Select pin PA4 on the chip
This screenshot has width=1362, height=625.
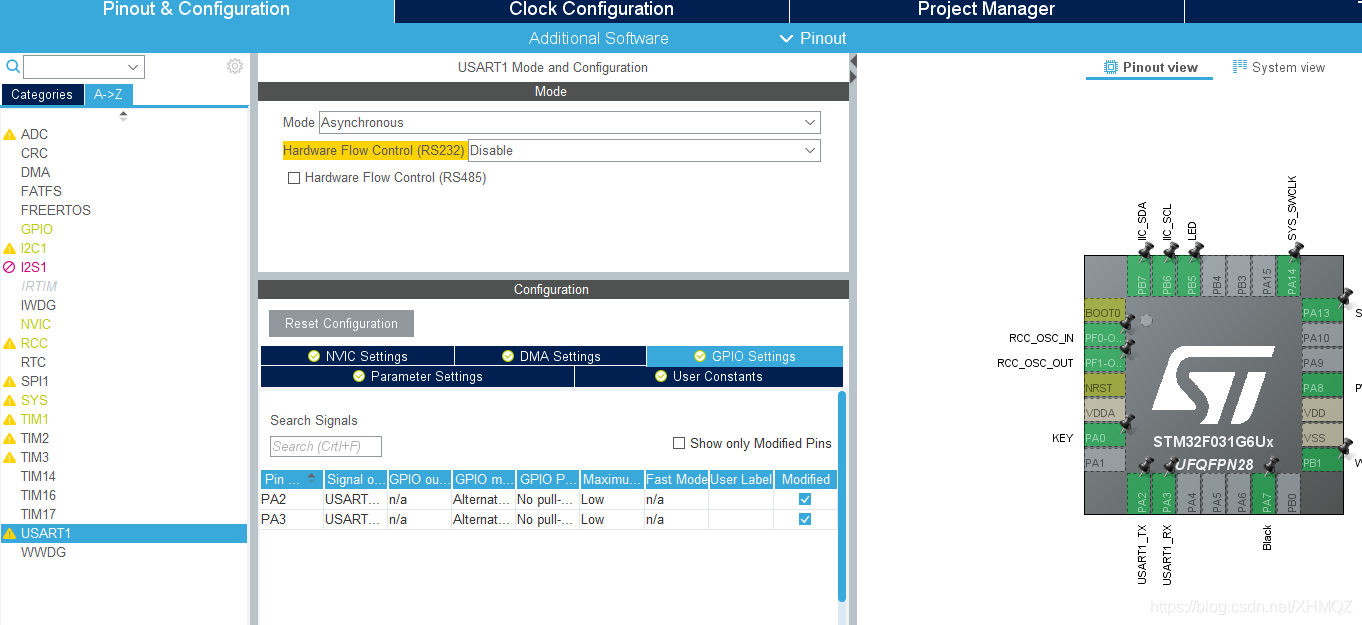[1191, 495]
